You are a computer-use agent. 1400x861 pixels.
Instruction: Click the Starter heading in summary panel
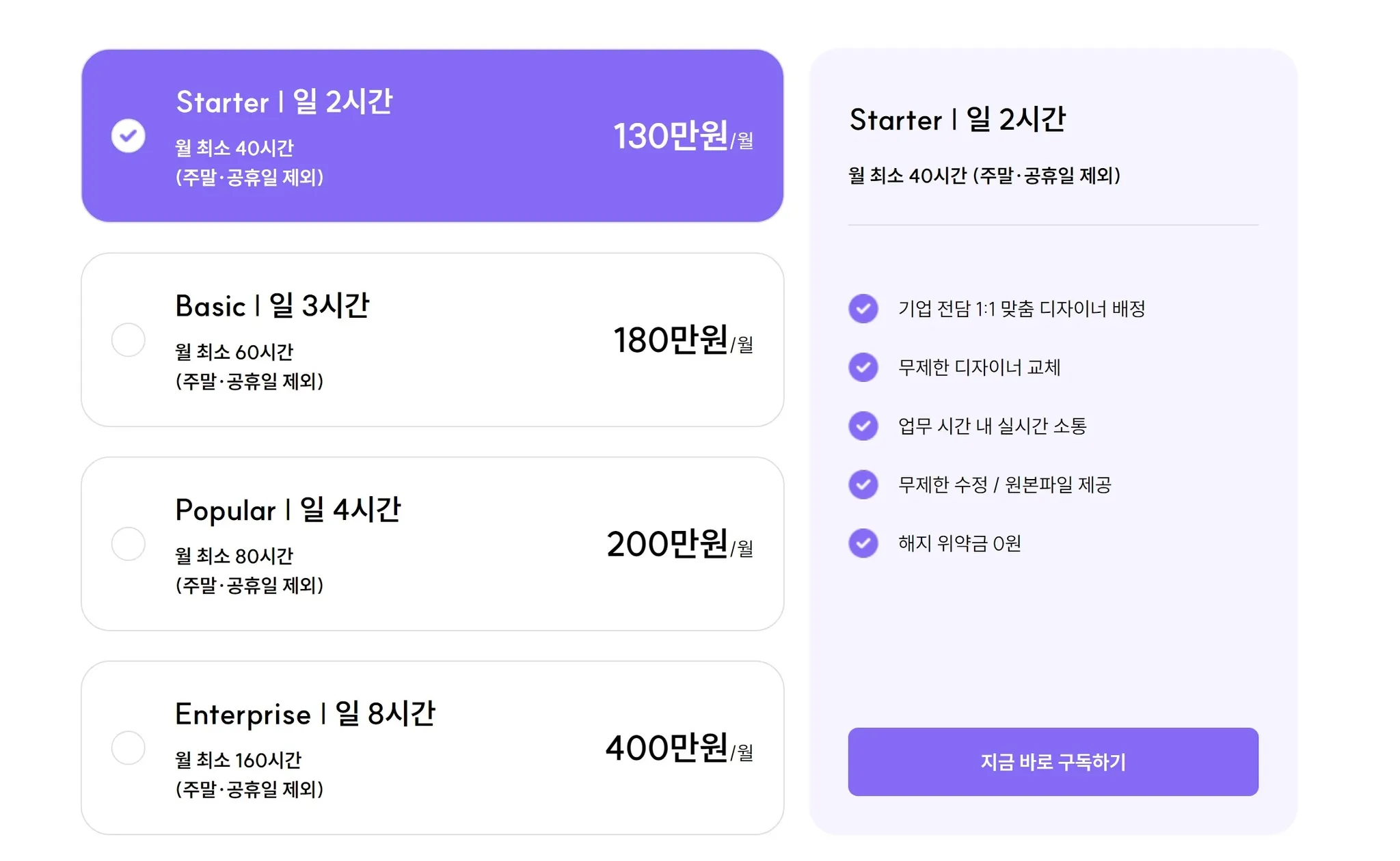(x=957, y=120)
